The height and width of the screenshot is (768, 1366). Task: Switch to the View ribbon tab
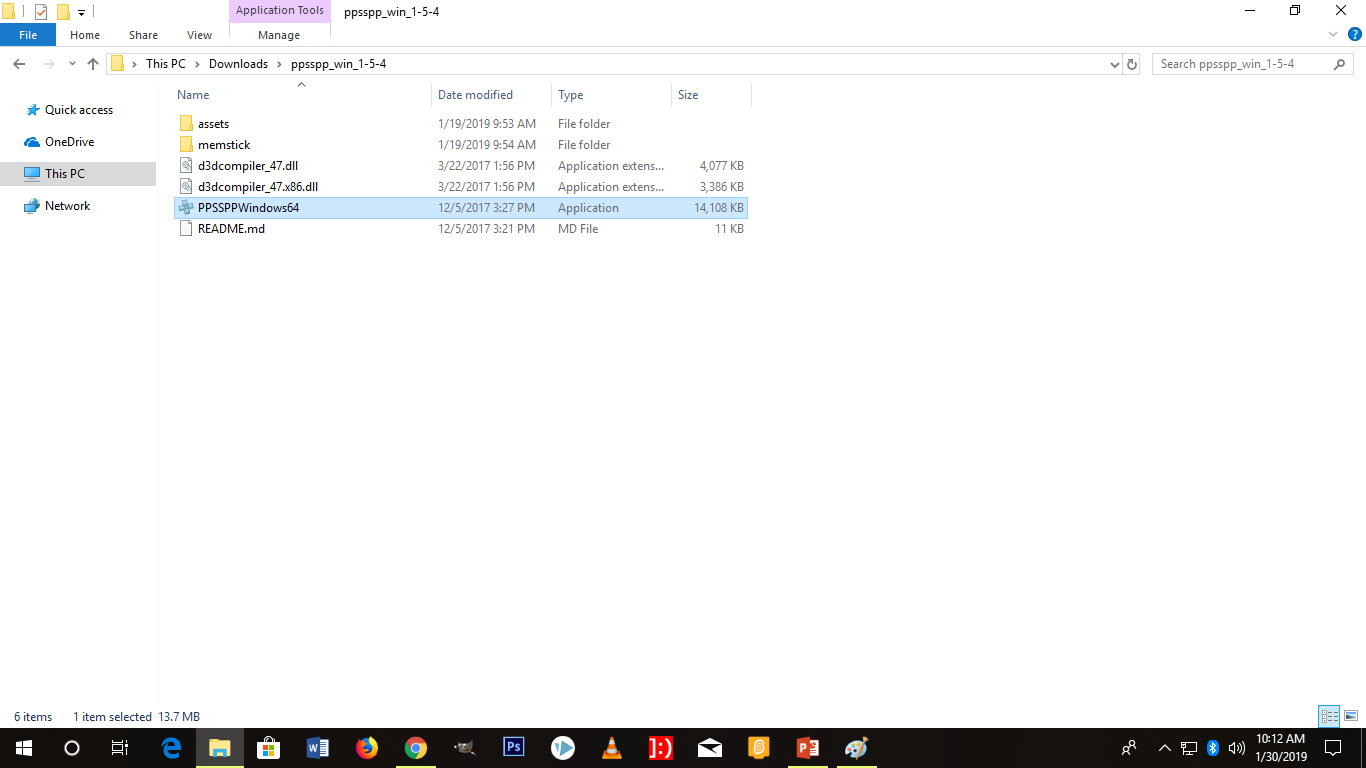200,35
